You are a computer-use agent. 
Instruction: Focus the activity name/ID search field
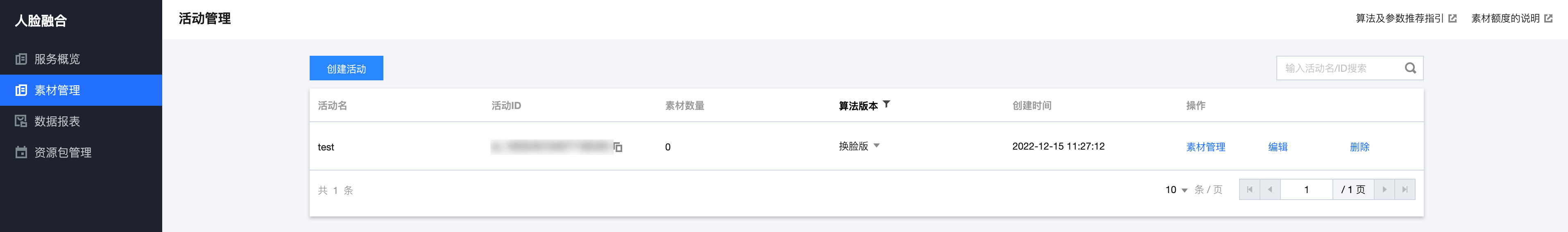[1339, 68]
